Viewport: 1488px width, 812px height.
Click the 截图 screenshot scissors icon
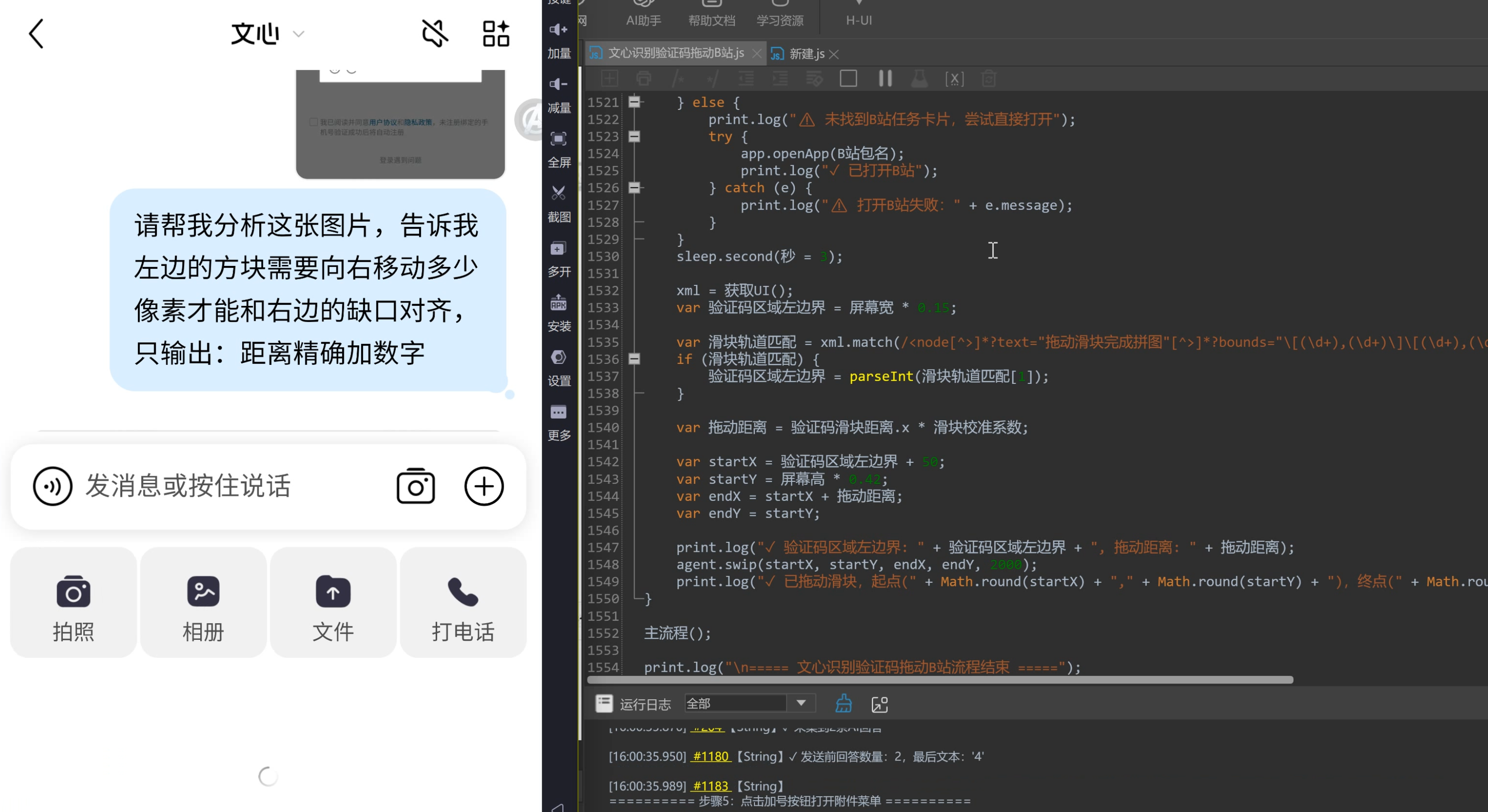558,193
